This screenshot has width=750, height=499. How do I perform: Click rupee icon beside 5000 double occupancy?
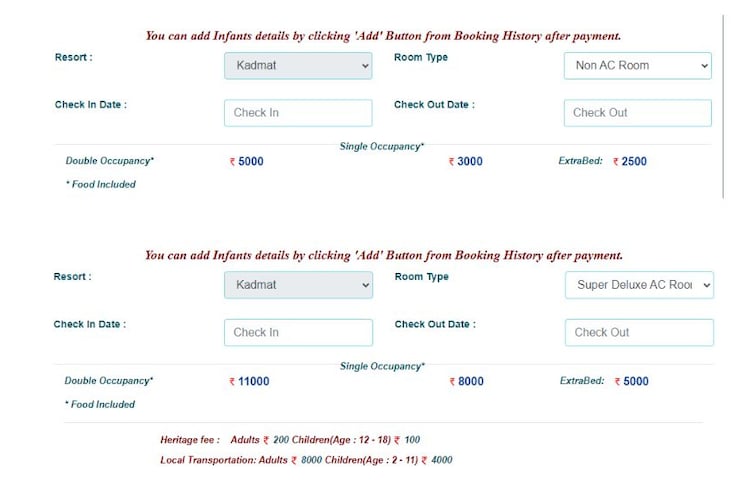tap(232, 162)
